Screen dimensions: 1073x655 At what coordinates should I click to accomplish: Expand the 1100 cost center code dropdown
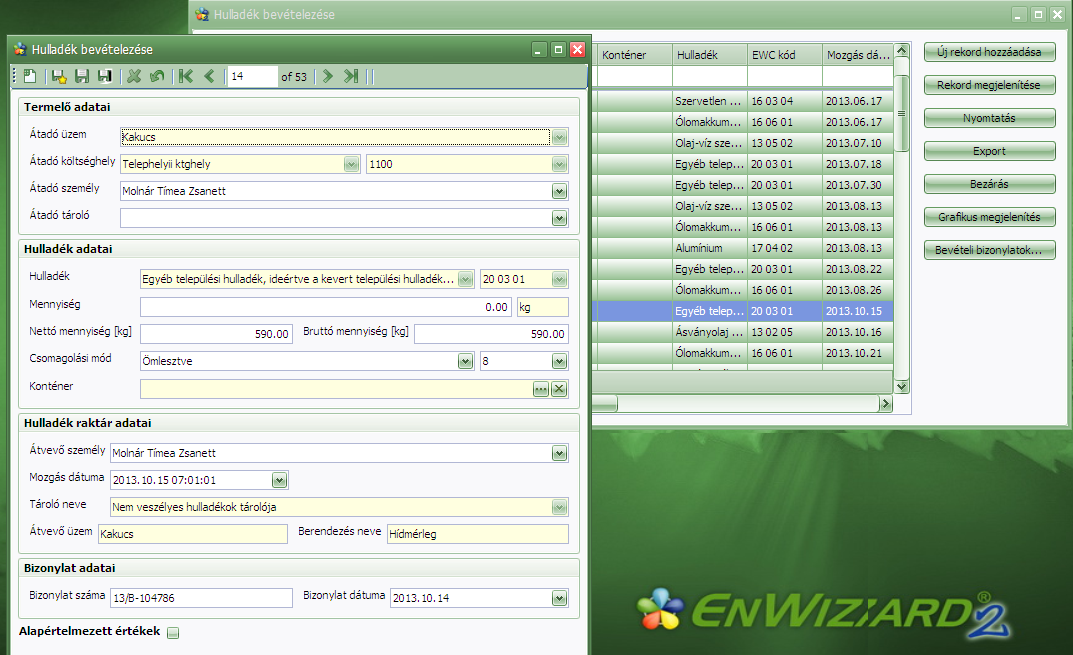click(559, 164)
